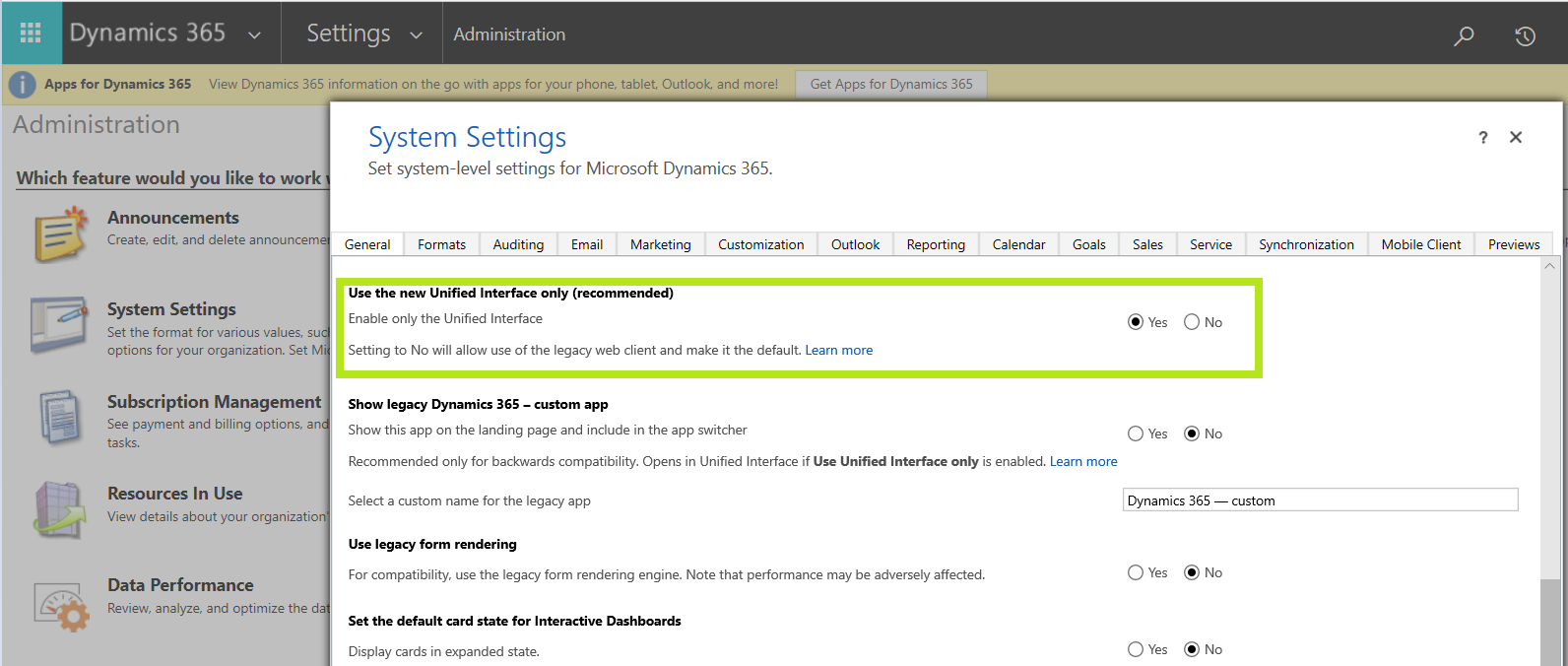The width and height of the screenshot is (1568, 666).
Task: Click the Administration breadcrumb in navbar
Action: pyautogui.click(x=509, y=34)
